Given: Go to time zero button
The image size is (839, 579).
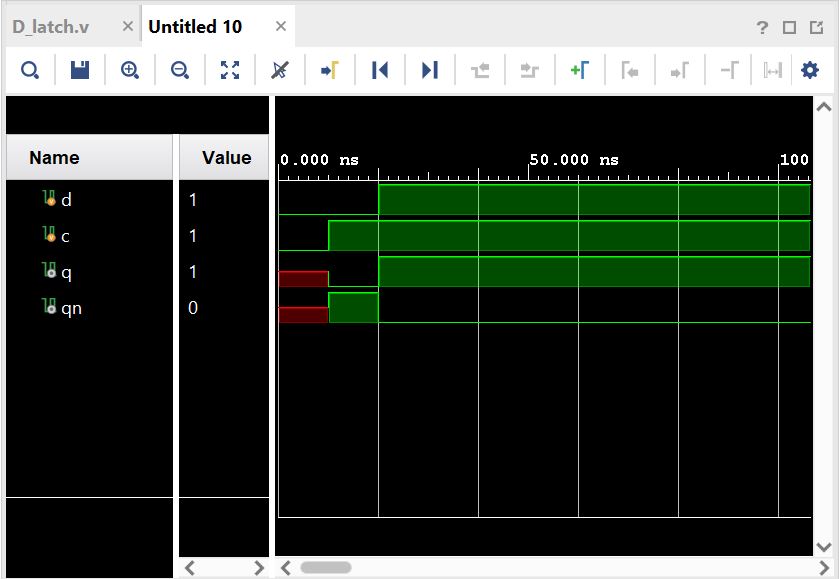Looking at the screenshot, I should pyautogui.click(x=380, y=70).
